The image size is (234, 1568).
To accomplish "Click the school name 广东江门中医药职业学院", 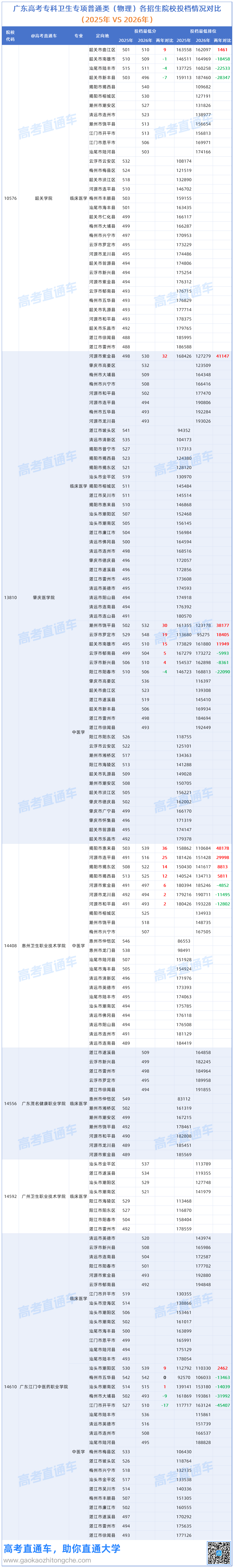I will pyautogui.click(x=44, y=1387).
